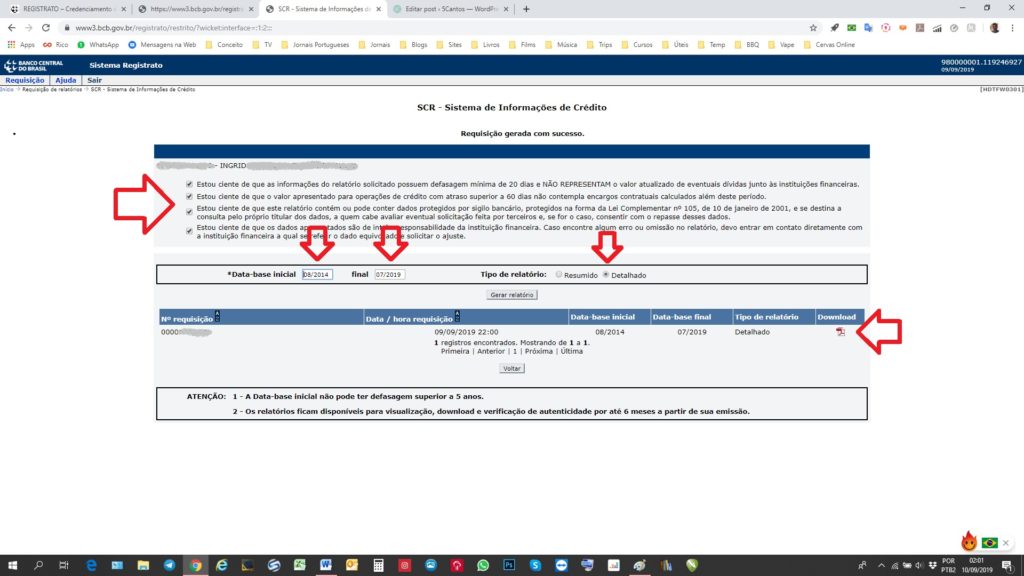
Task: Open the Mensagens na Web bookmark
Action: (x=162, y=45)
